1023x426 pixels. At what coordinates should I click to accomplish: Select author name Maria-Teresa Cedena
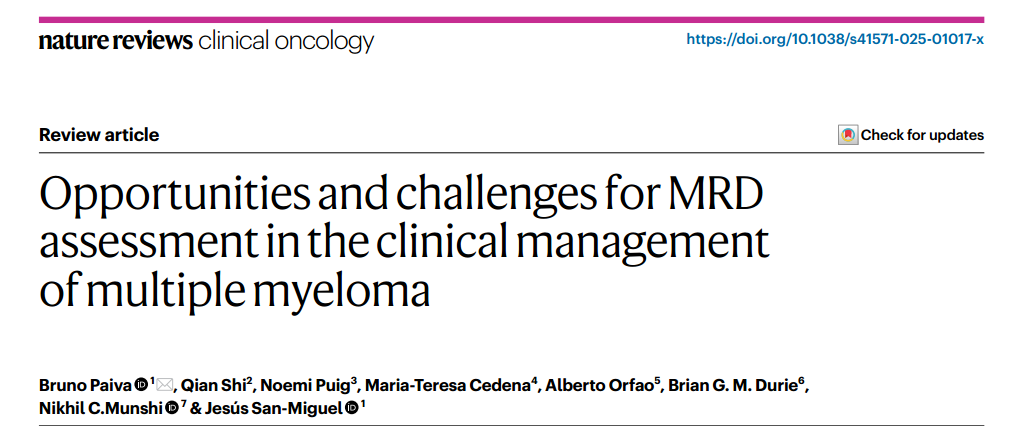pos(447,386)
